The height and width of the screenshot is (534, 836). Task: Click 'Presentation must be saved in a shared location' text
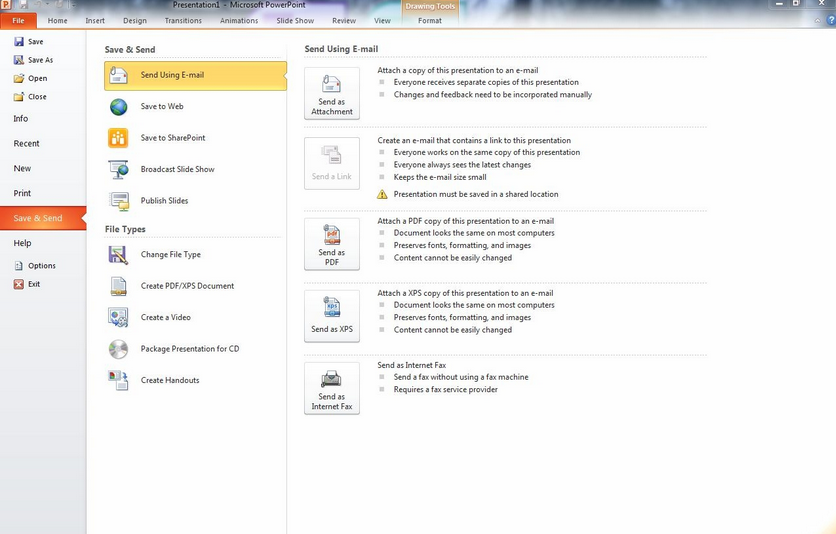coord(476,195)
